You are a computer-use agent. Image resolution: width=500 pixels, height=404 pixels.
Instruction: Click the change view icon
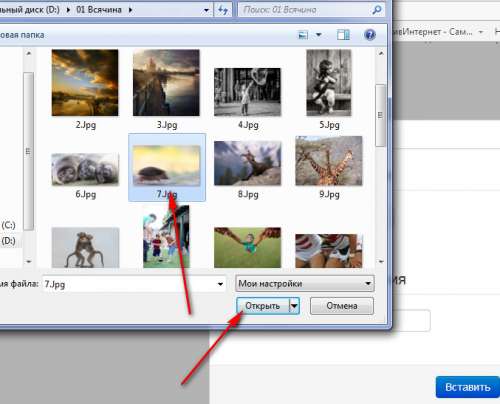[303, 35]
